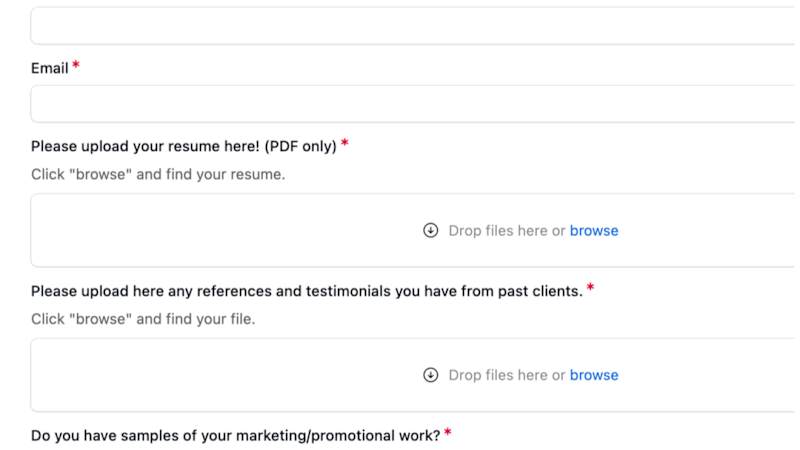Click the "Drop files here or" text for the resume

click(507, 231)
